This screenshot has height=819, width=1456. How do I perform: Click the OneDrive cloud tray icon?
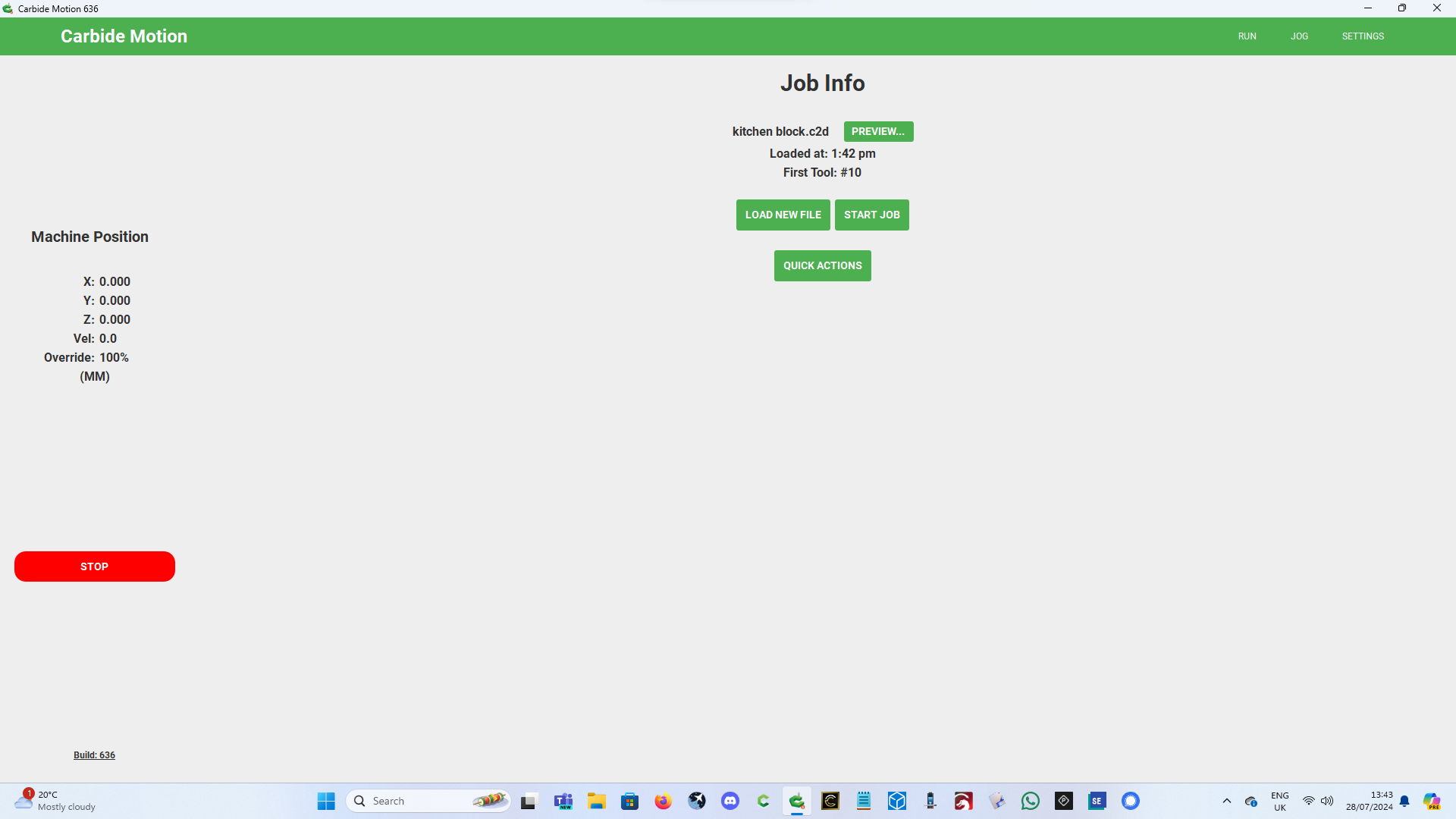(x=1251, y=801)
